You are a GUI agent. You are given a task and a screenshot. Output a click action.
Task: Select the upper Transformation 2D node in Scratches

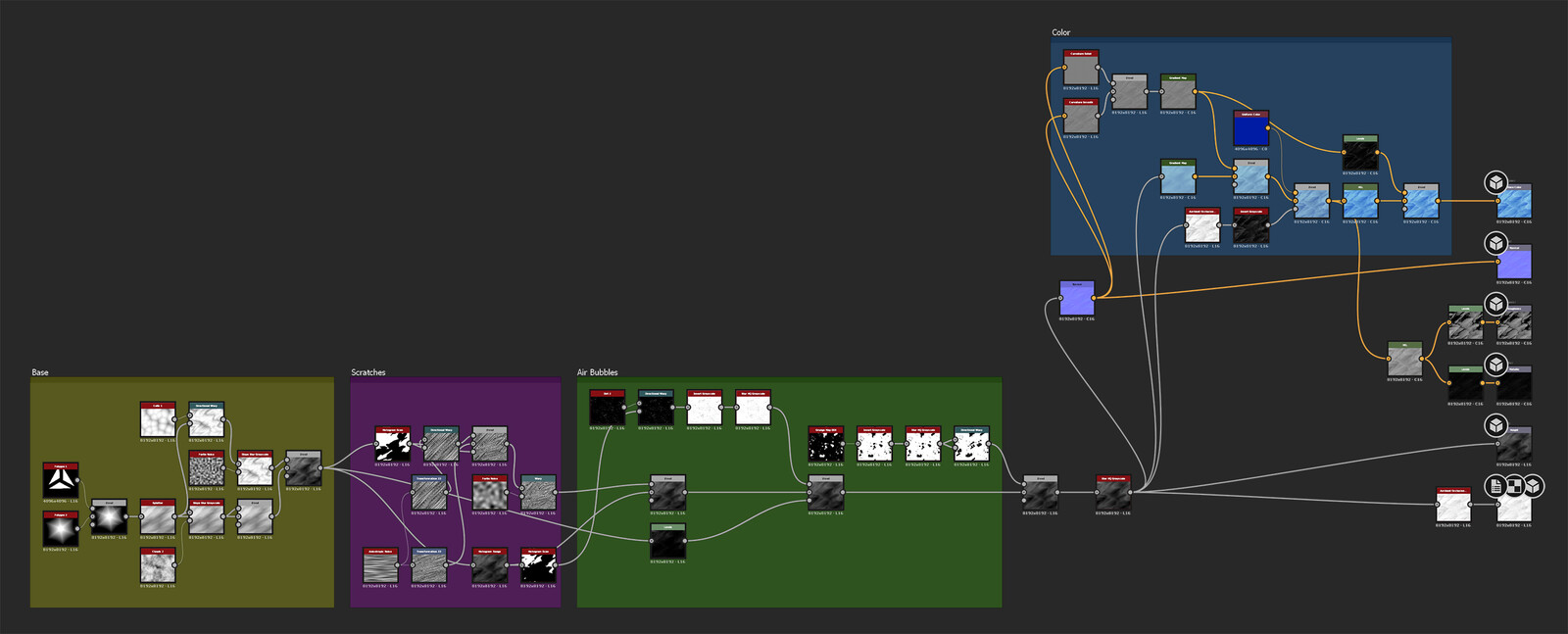pyautogui.click(x=429, y=493)
